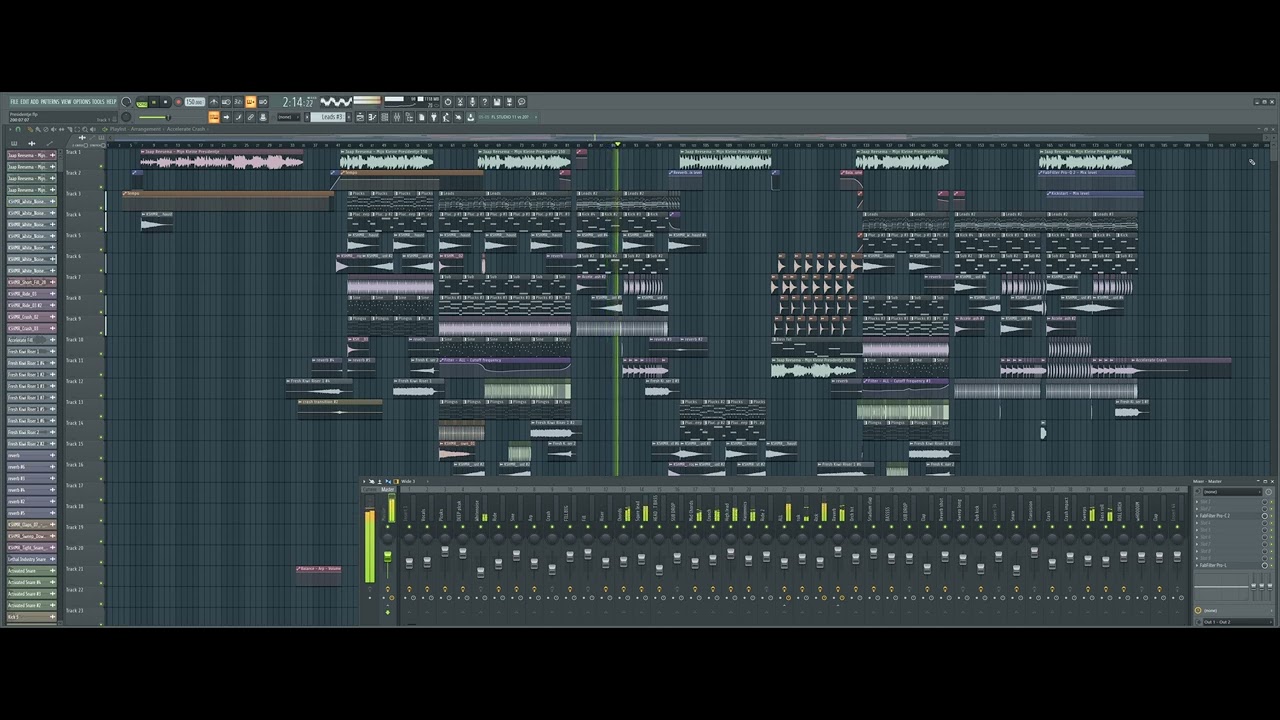Click the FL STUDIO 11 vs 20 hint bar
Screen dimensions: 1280x720
click(507, 117)
